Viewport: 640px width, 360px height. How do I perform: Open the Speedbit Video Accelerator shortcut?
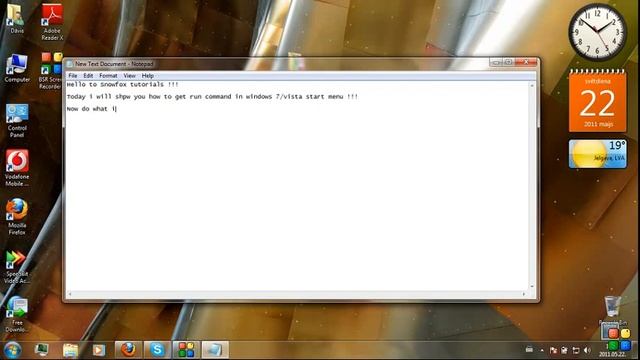click(17, 266)
